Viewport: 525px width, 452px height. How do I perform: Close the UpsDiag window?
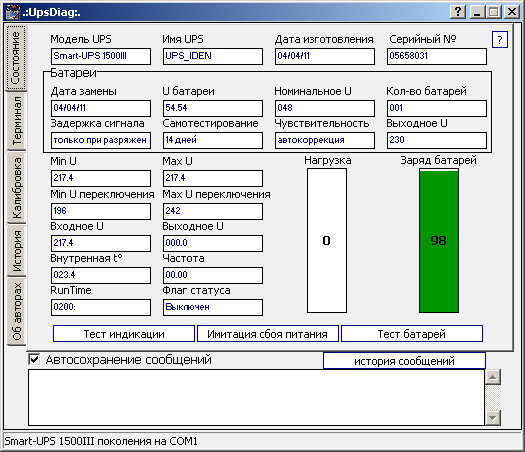pyautogui.click(x=512, y=12)
